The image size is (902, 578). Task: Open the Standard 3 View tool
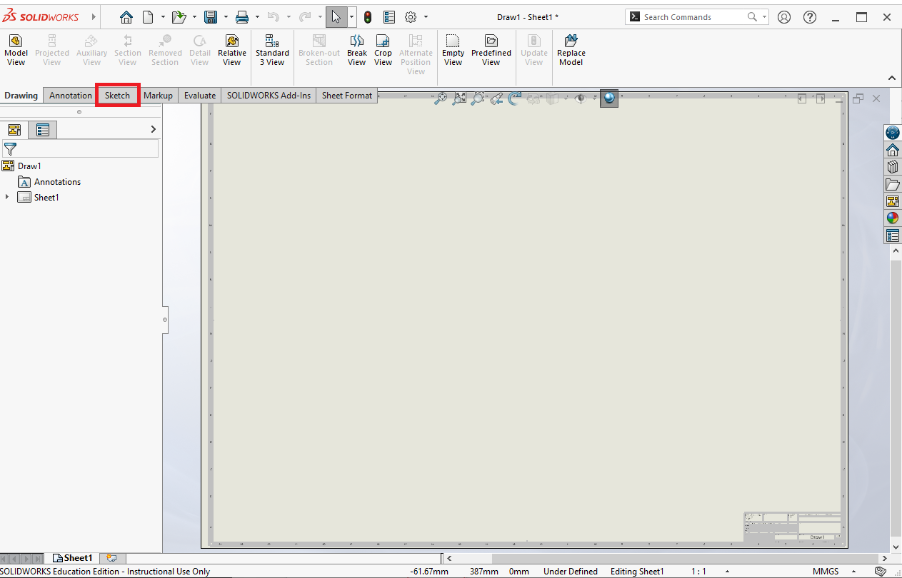point(272,48)
